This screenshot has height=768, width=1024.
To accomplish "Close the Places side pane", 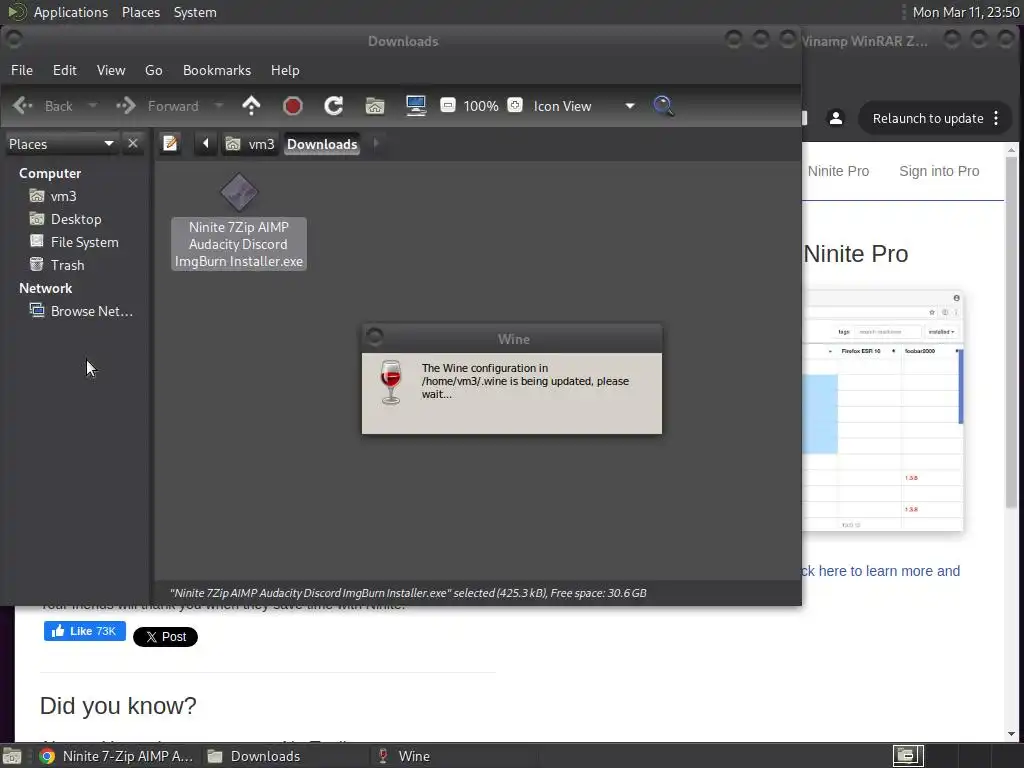I will (133, 144).
